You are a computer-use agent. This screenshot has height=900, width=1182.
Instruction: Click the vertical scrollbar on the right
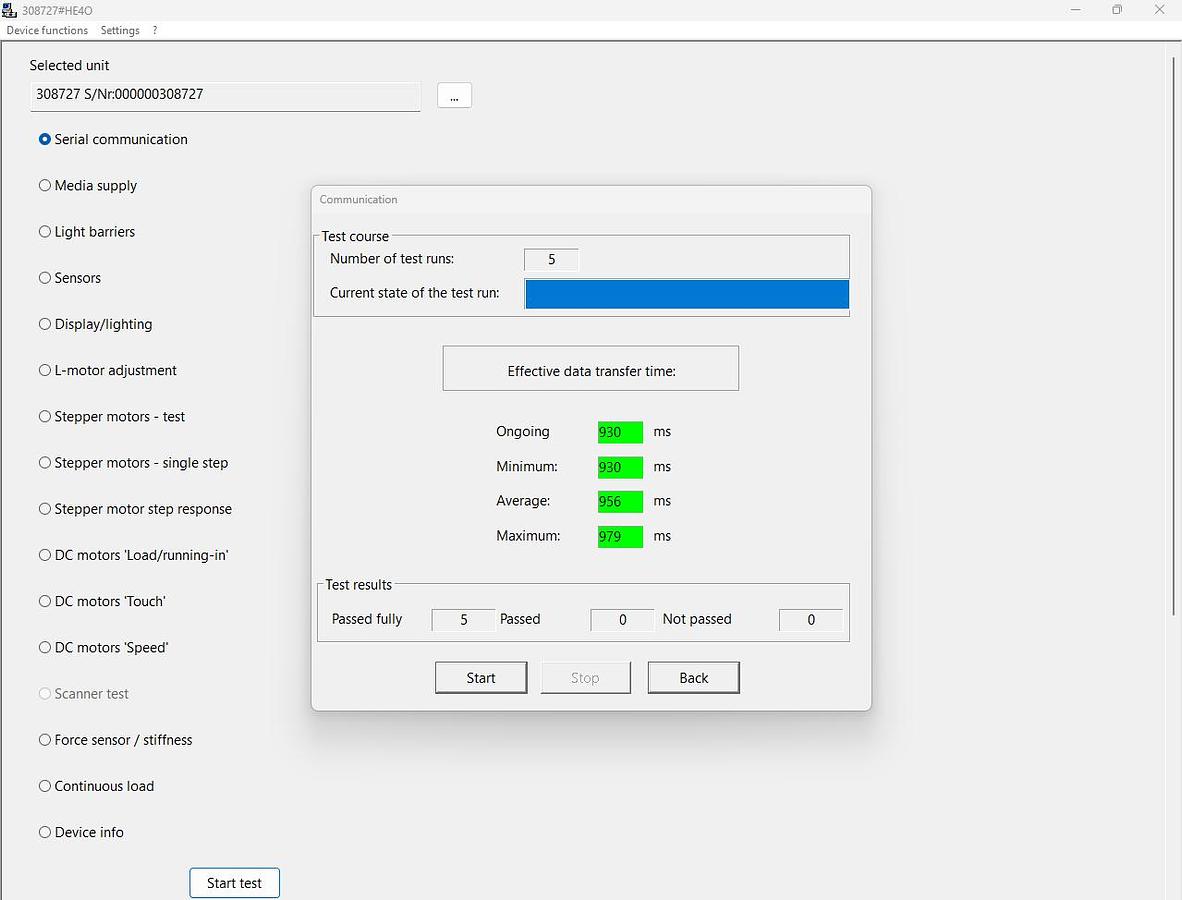(1174, 335)
